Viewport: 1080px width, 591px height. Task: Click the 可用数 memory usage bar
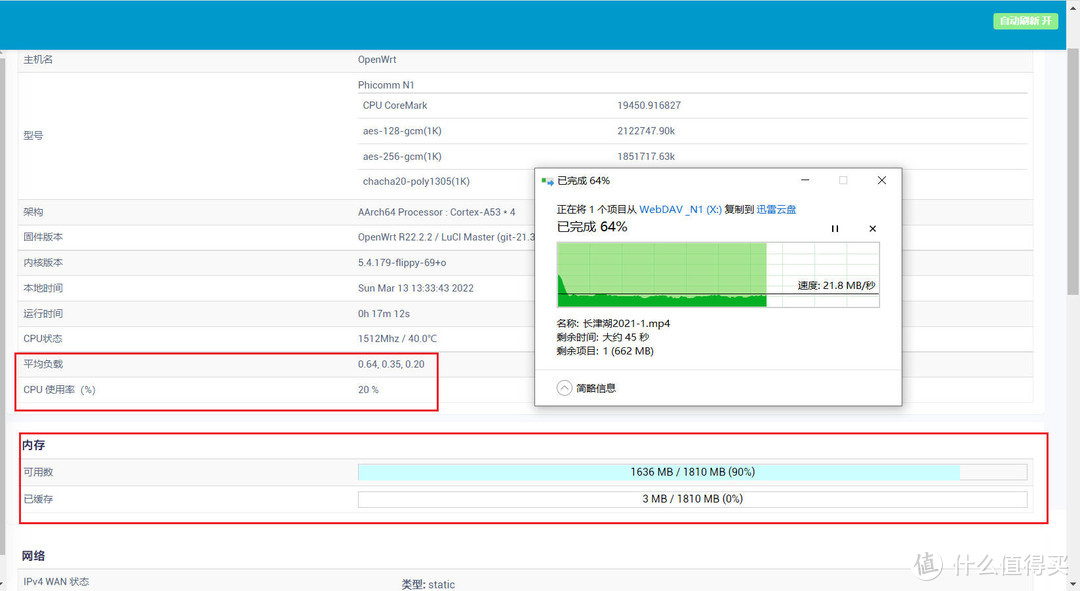click(692, 472)
